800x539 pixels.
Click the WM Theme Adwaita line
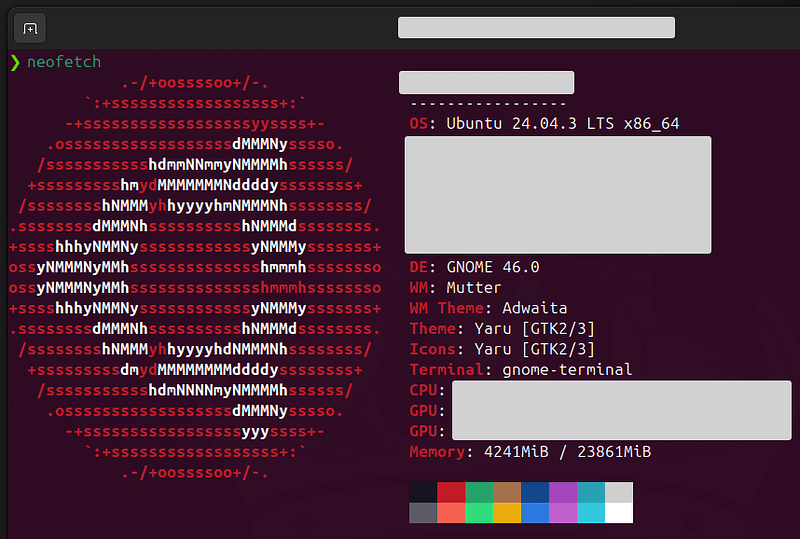pyautogui.click(x=489, y=308)
